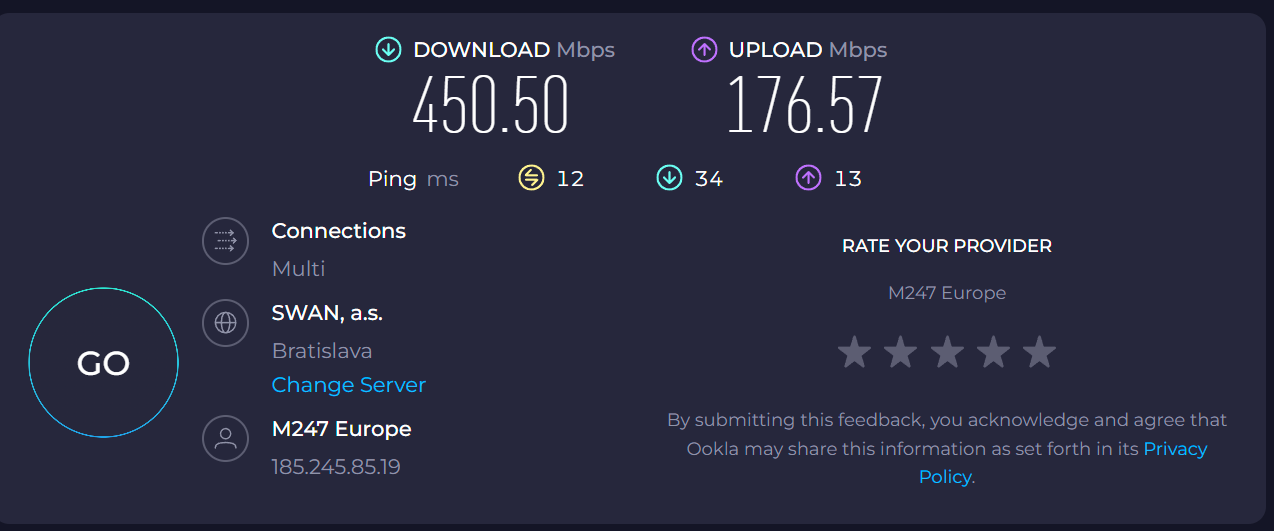
Task: Click the upload latency icon beside 13
Action: [x=808, y=178]
